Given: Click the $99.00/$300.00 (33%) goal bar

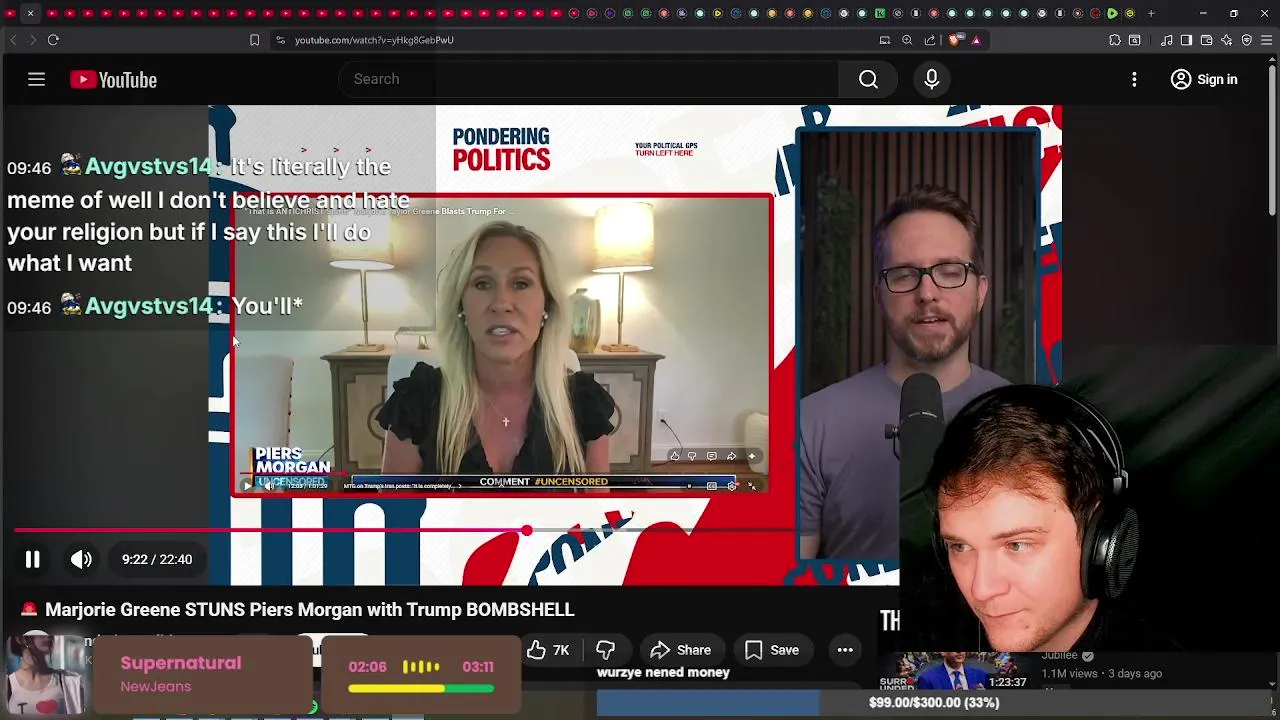Looking at the screenshot, I should 935,703.
